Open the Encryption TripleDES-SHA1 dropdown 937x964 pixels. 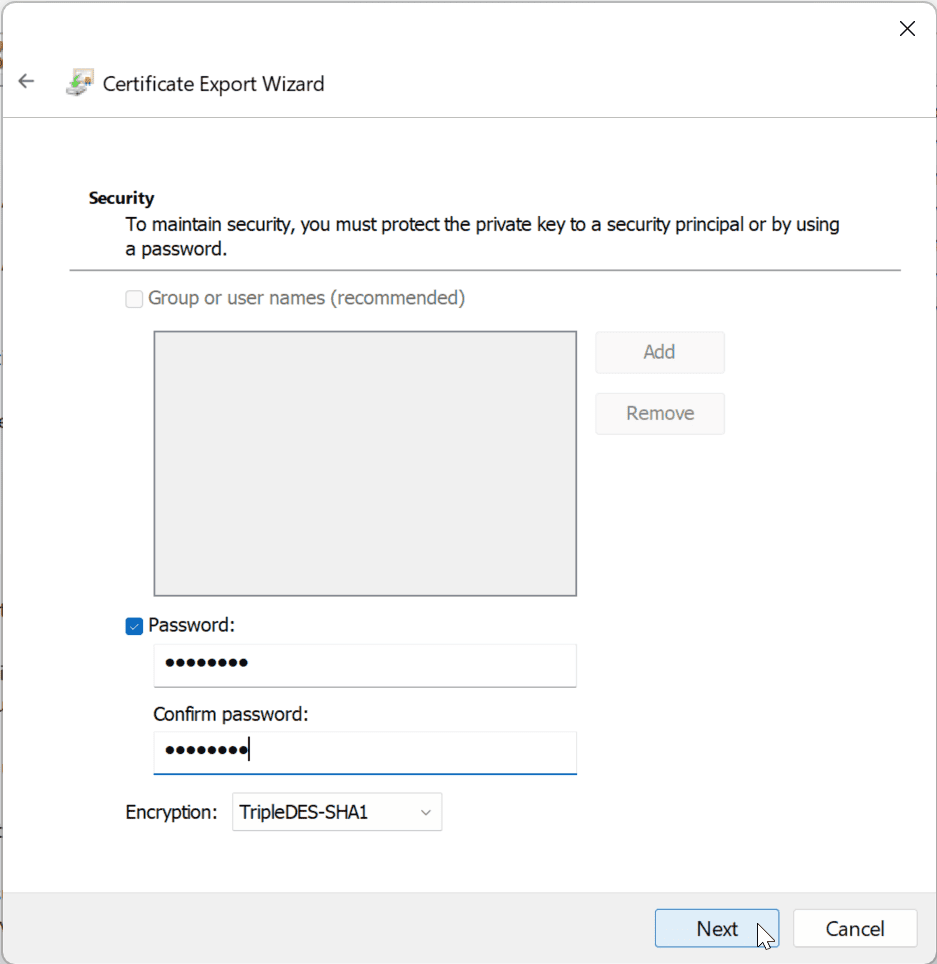(x=336, y=813)
